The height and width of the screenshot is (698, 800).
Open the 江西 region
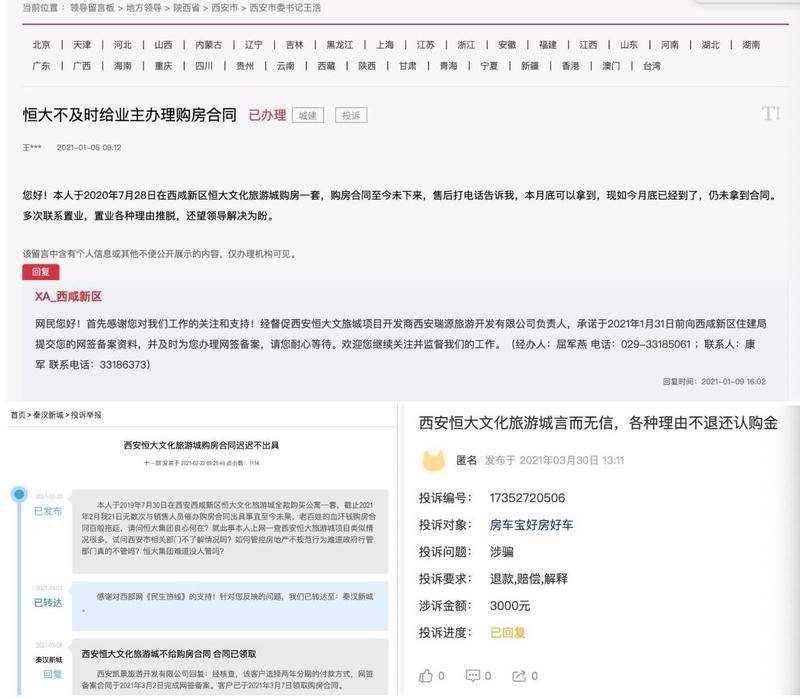click(588, 45)
